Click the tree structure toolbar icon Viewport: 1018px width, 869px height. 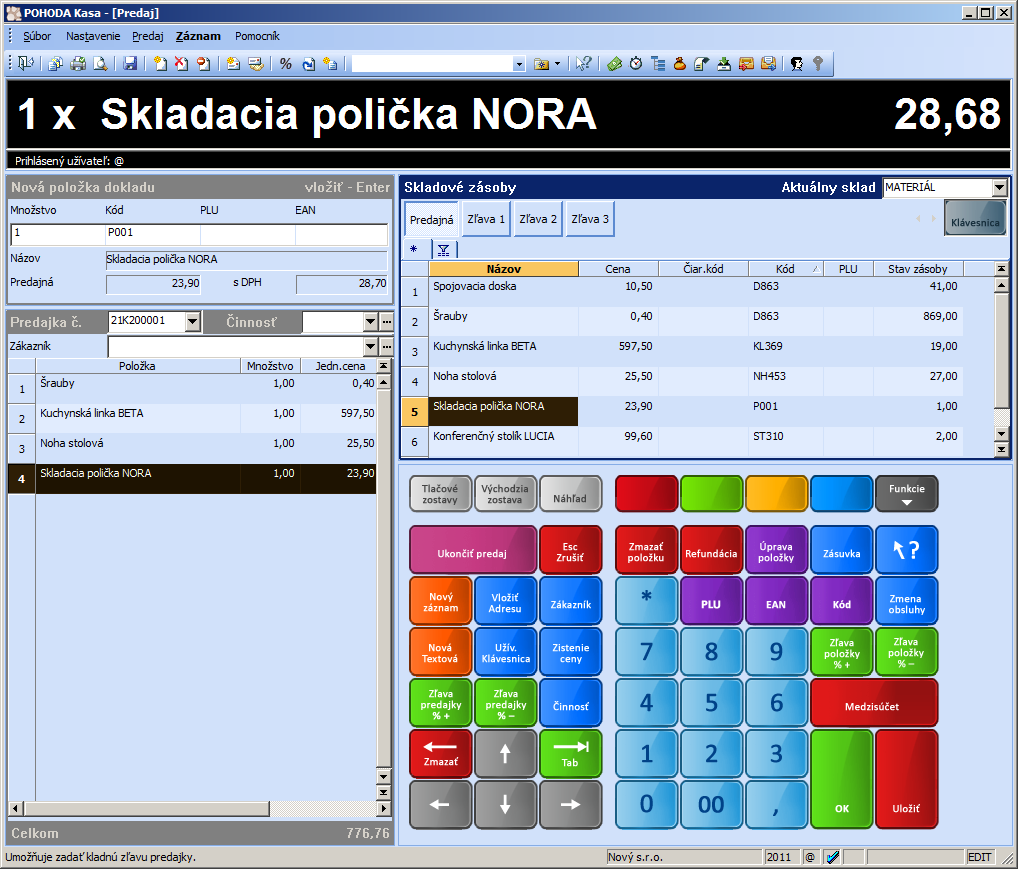tap(658, 63)
